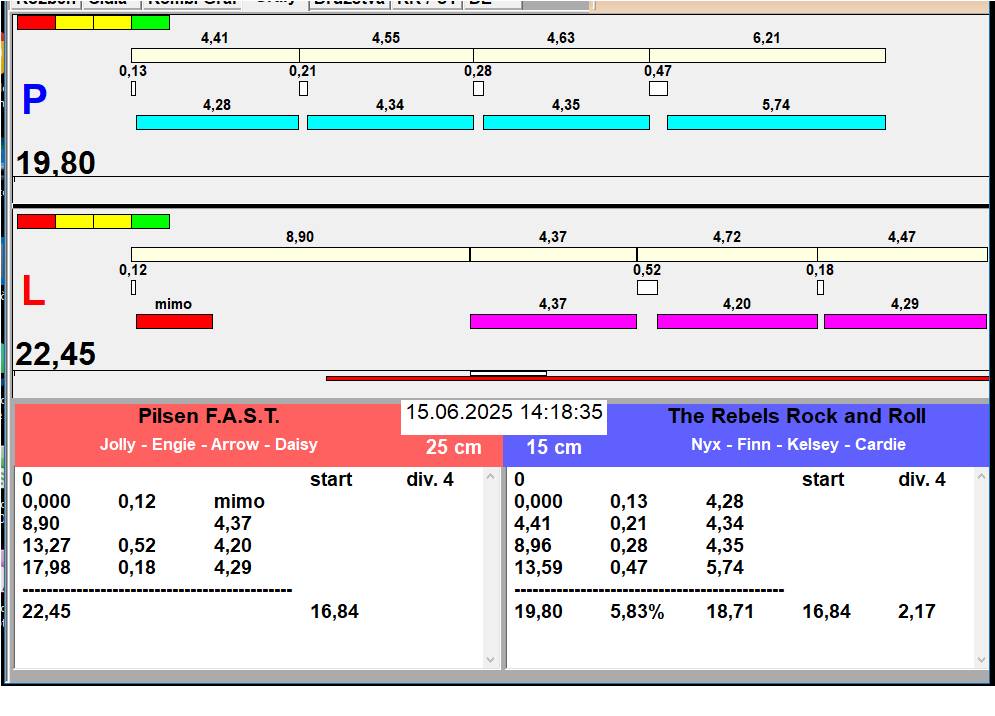995x716 pixels.
Task: Click The Rebels Rock and Roll header
Action: tap(796, 417)
